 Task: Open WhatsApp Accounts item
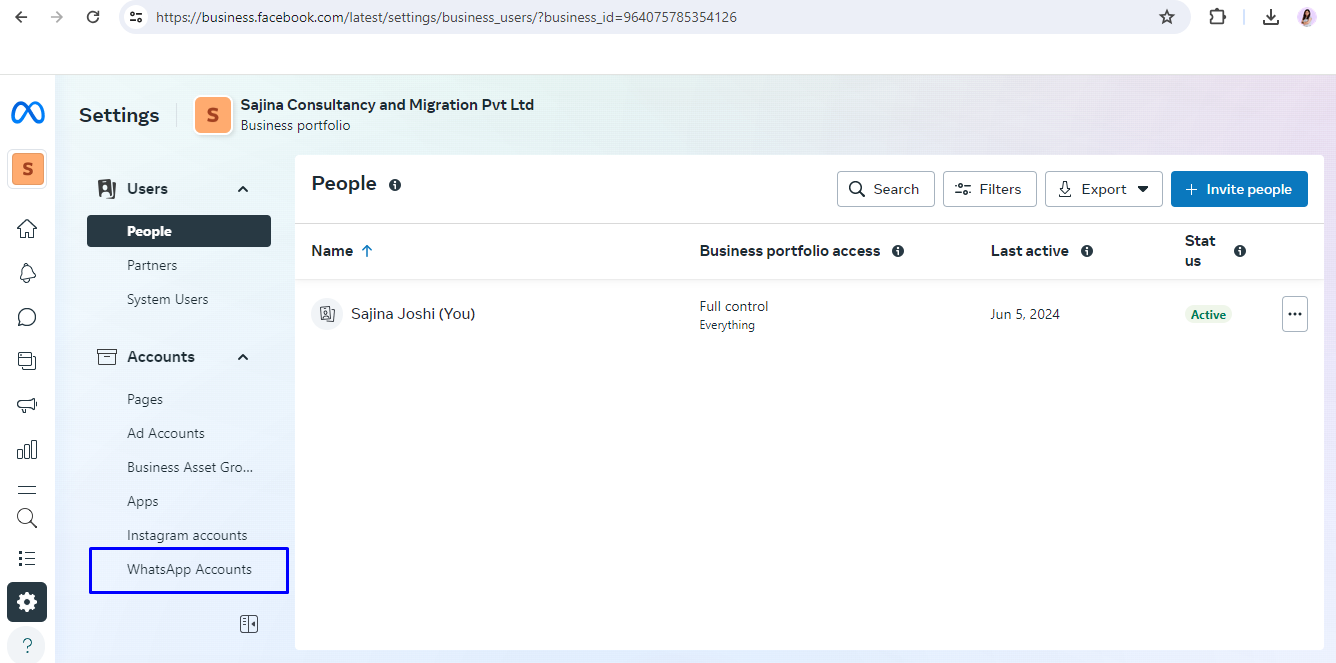[x=189, y=570]
